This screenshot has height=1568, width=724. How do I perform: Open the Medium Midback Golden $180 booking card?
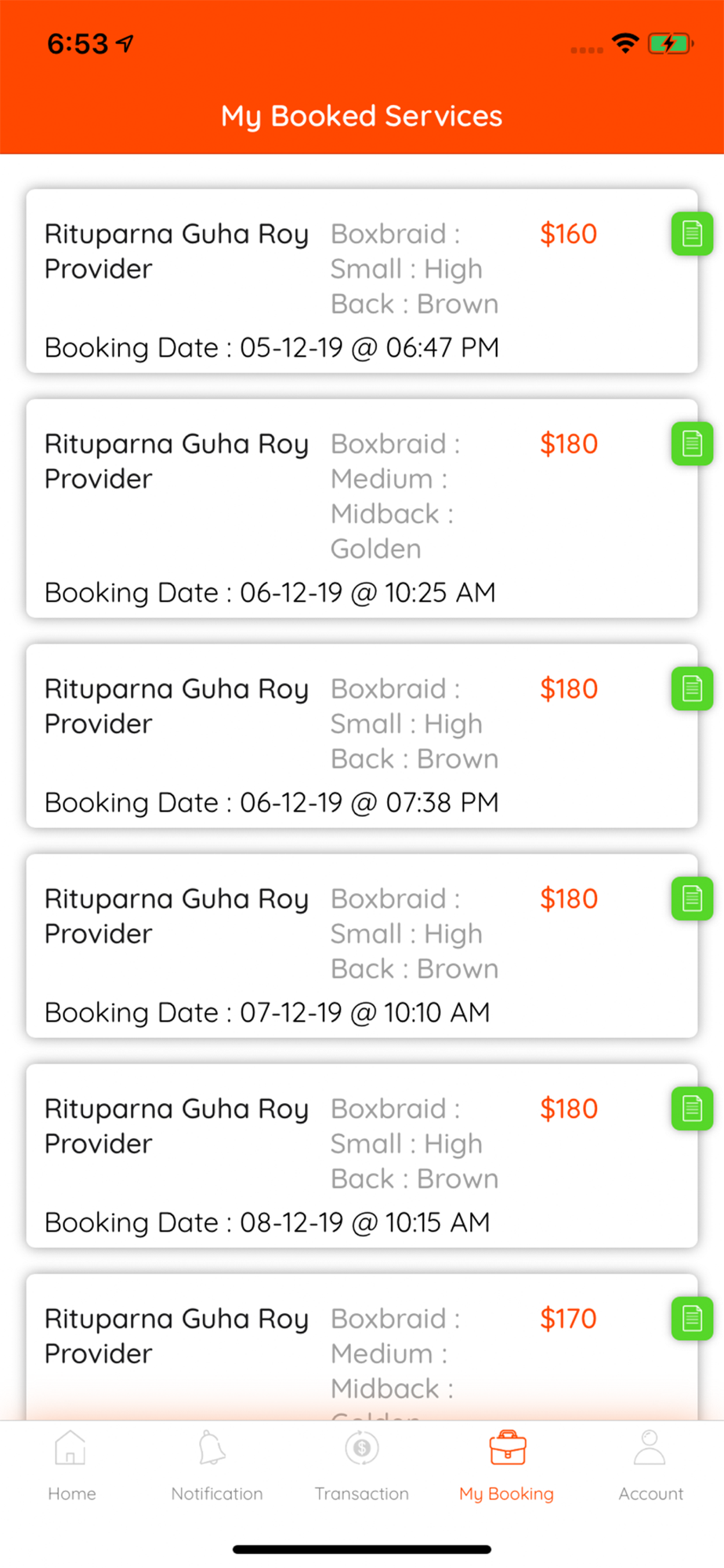pyautogui.click(x=362, y=508)
